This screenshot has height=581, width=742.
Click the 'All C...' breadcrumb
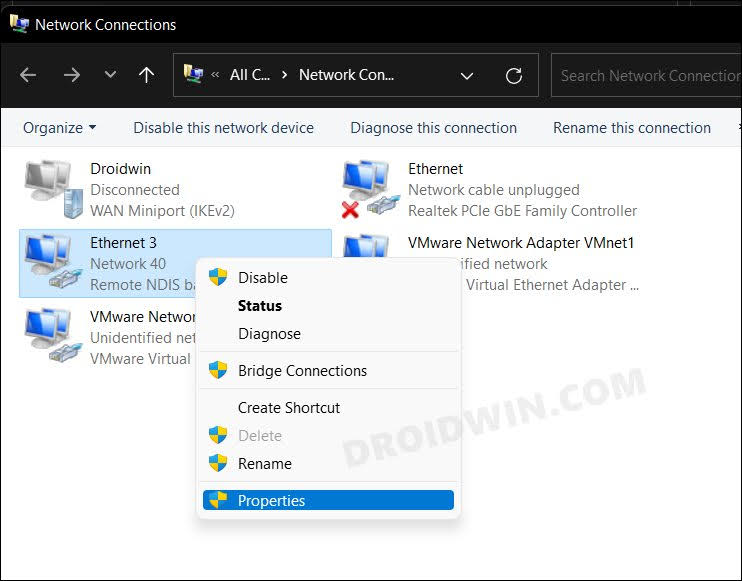[x=250, y=75]
